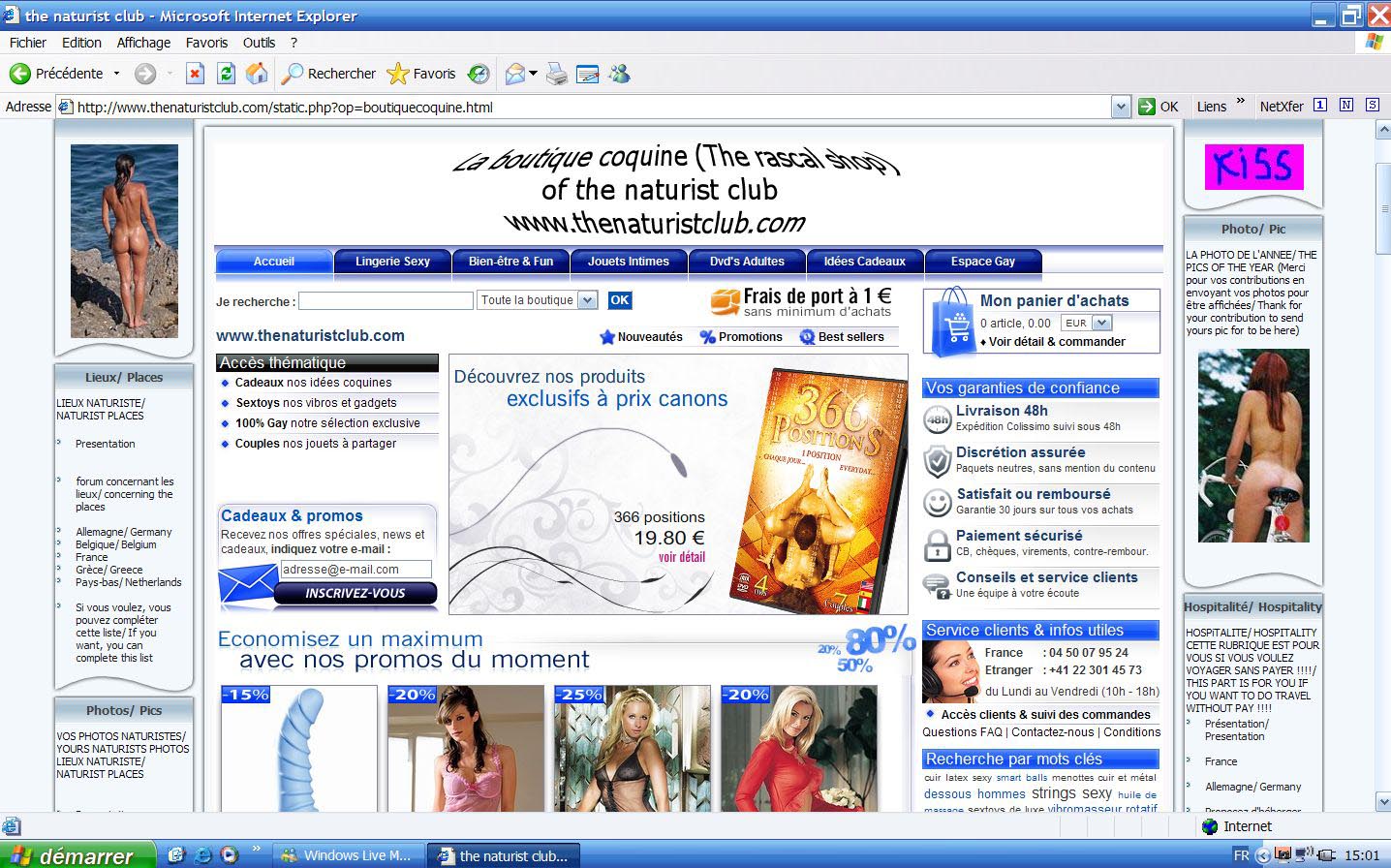1391x868 pixels.
Task: Click the démarrer Start button
Action: tap(77, 855)
